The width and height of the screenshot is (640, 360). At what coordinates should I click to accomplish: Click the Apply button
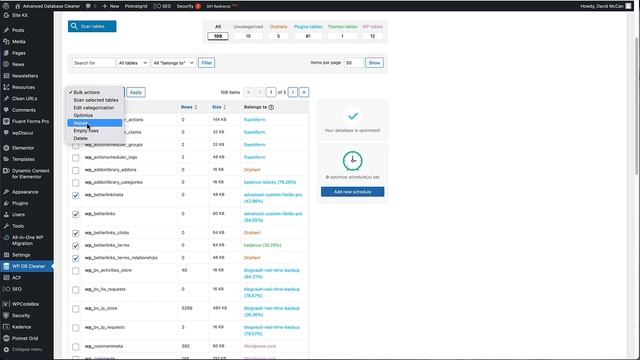tap(136, 92)
